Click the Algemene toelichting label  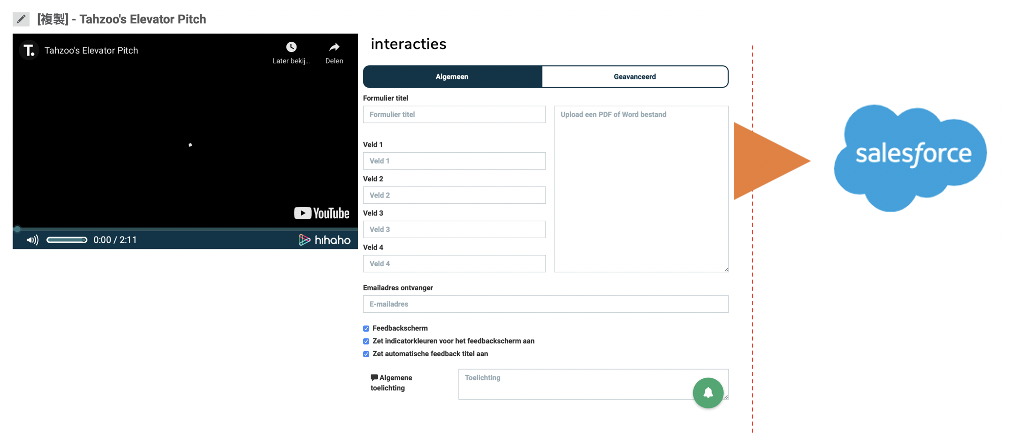392,383
